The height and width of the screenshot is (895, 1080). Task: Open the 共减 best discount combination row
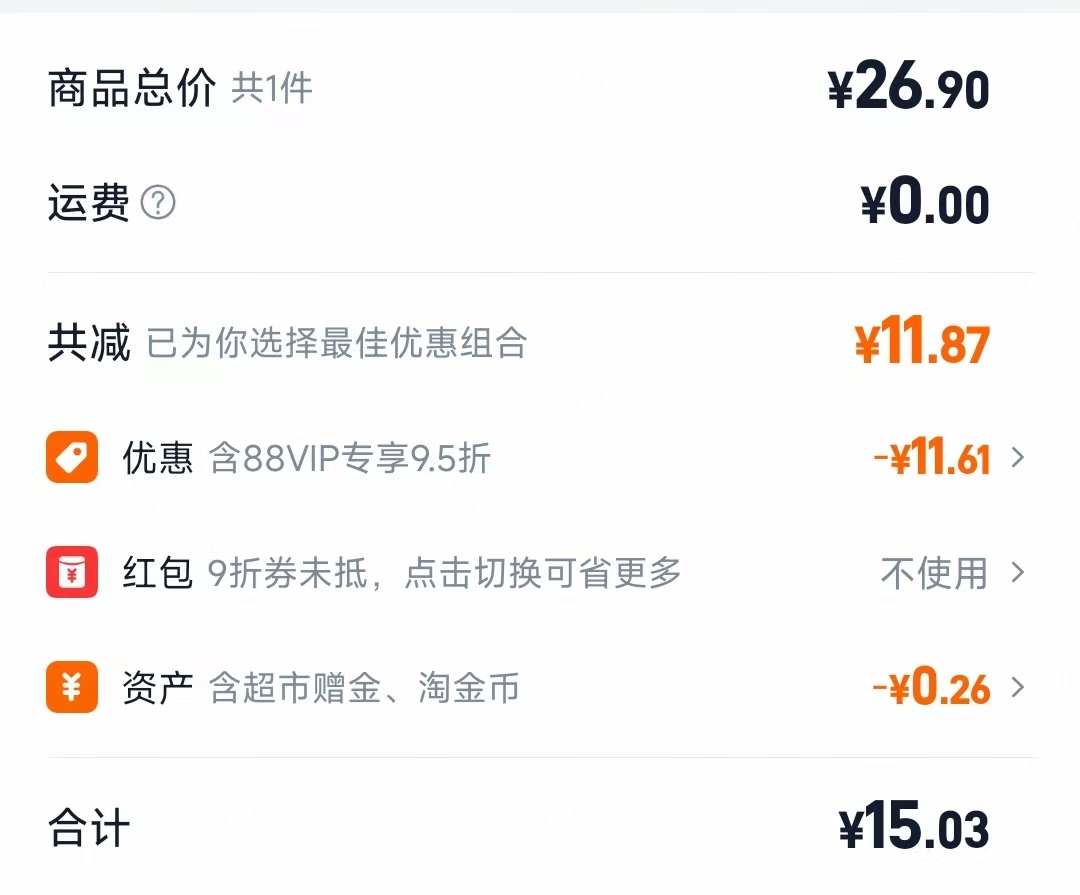540,343
